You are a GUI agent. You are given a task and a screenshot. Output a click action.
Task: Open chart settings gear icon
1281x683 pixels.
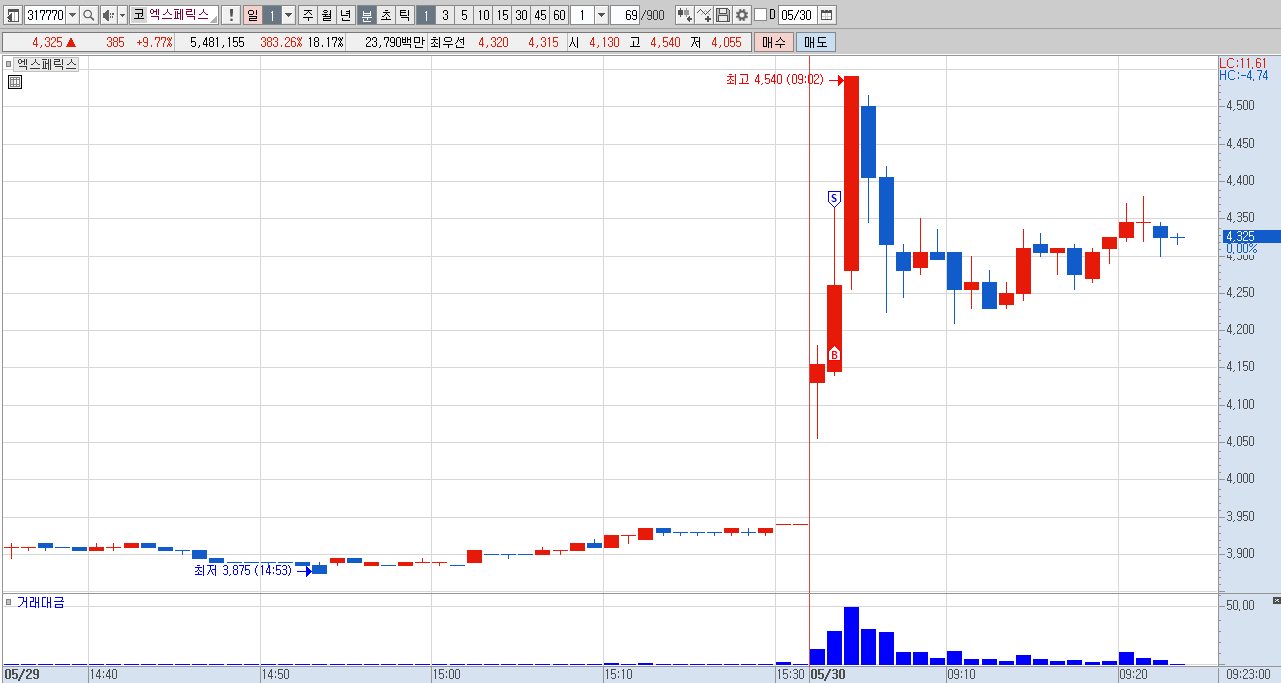click(742, 15)
